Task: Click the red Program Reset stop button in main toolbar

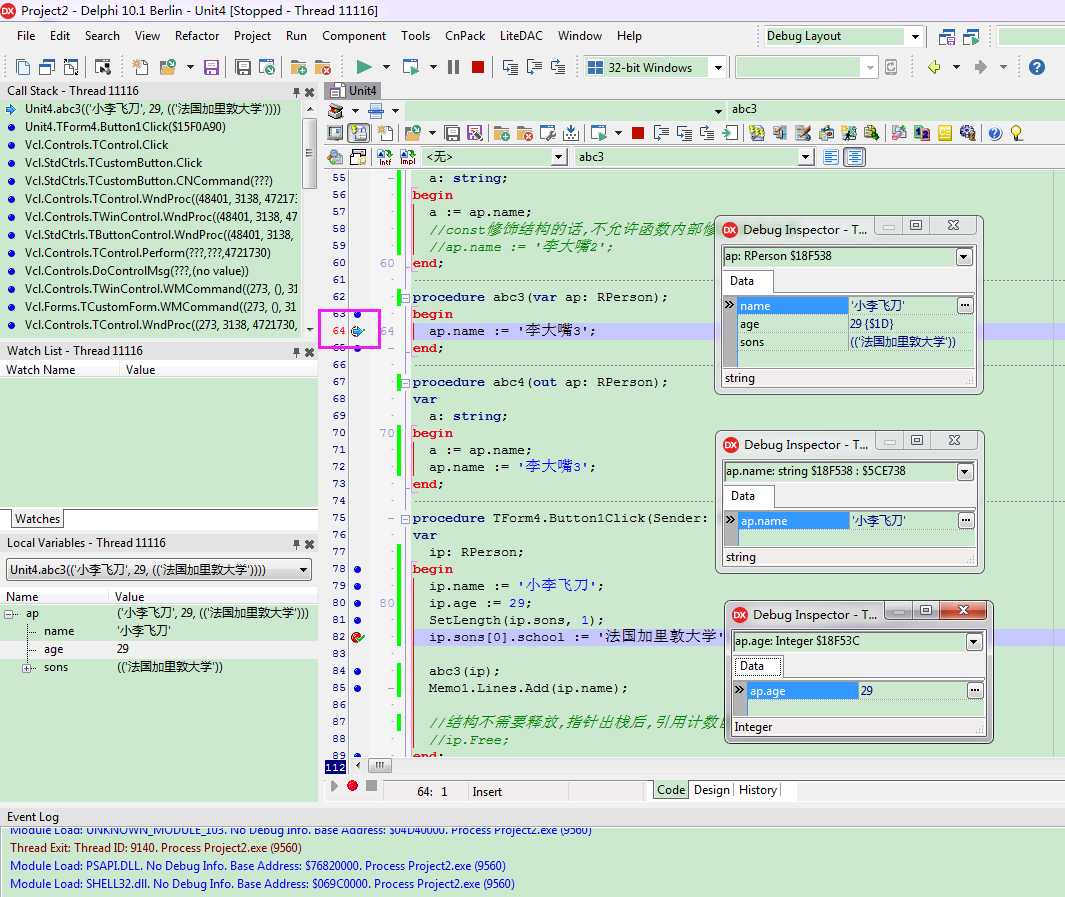Action: tap(478, 67)
